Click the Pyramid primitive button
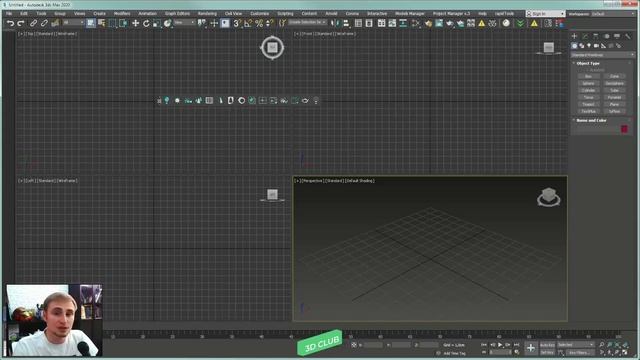Image resolution: width=640 pixels, height=360 pixels. tap(614, 97)
